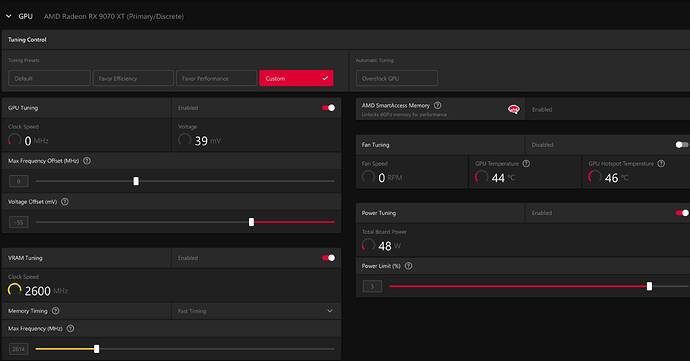The image size is (690, 361).
Task: Collapse the GPU section chevron
Action: (8, 16)
